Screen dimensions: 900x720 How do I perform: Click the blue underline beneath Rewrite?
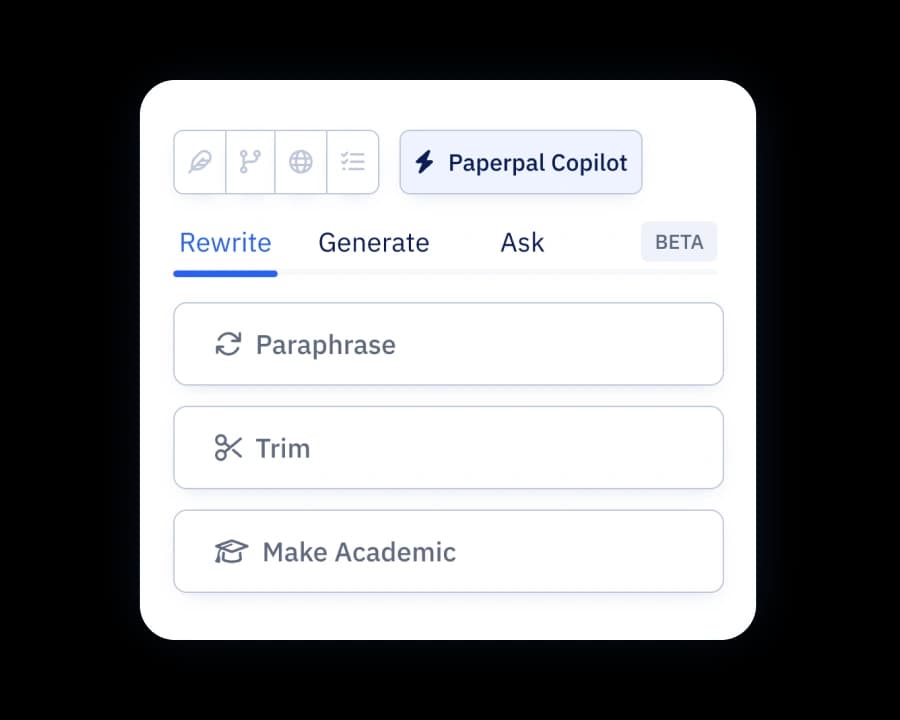click(225, 270)
